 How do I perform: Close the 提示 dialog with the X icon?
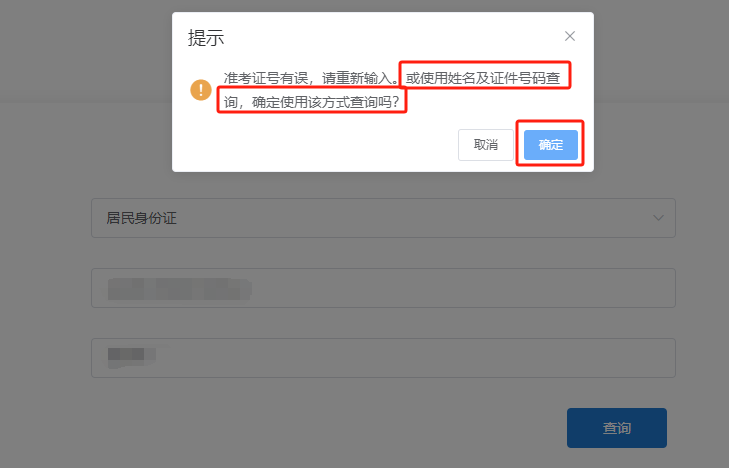[570, 36]
